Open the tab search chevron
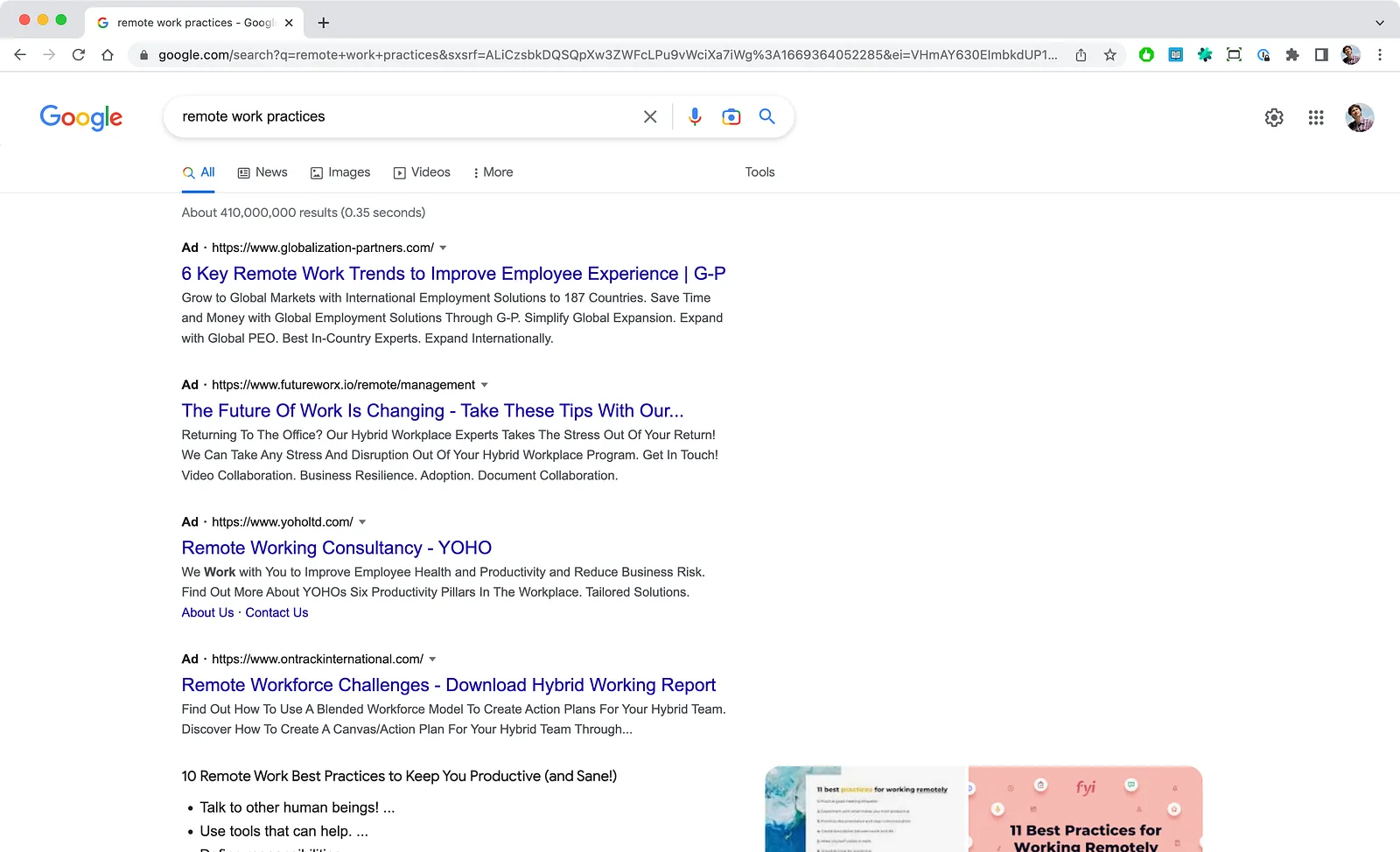 point(1380,23)
